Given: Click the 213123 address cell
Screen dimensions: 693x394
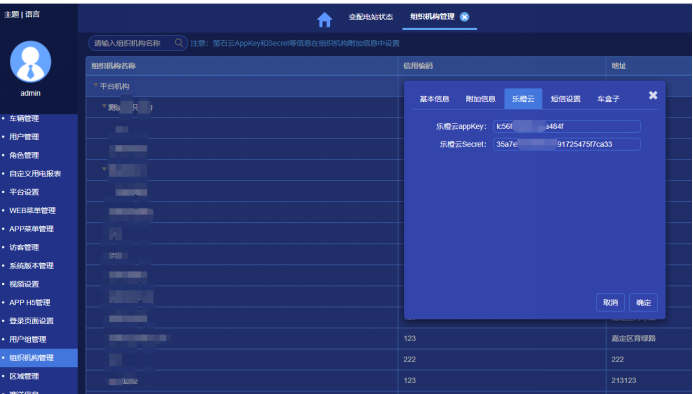Looking at the screenshot, I should tap(624, 381).
